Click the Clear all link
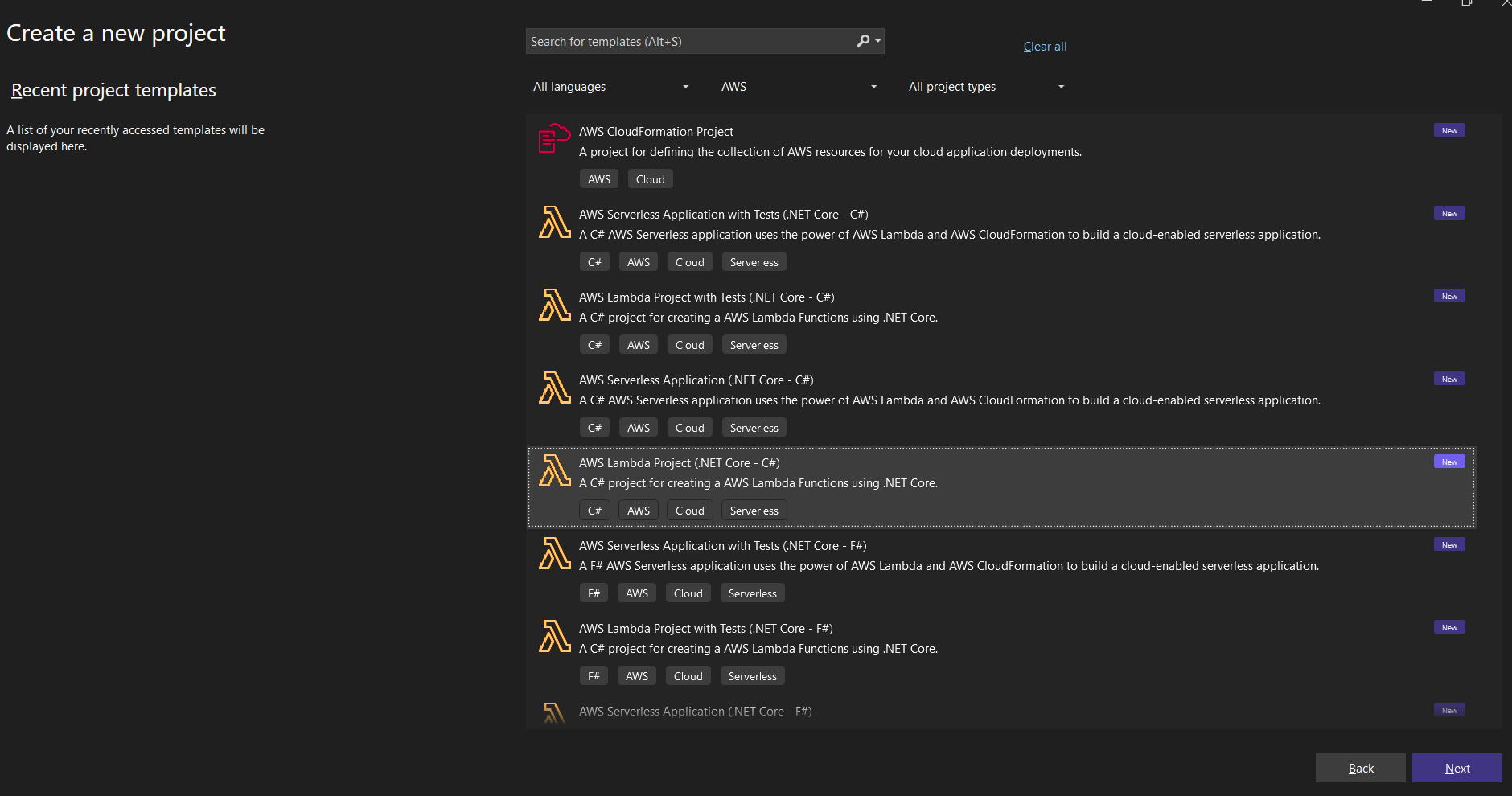The image size is (1512, 796). pyautogui.click(x=1045, y=47)
